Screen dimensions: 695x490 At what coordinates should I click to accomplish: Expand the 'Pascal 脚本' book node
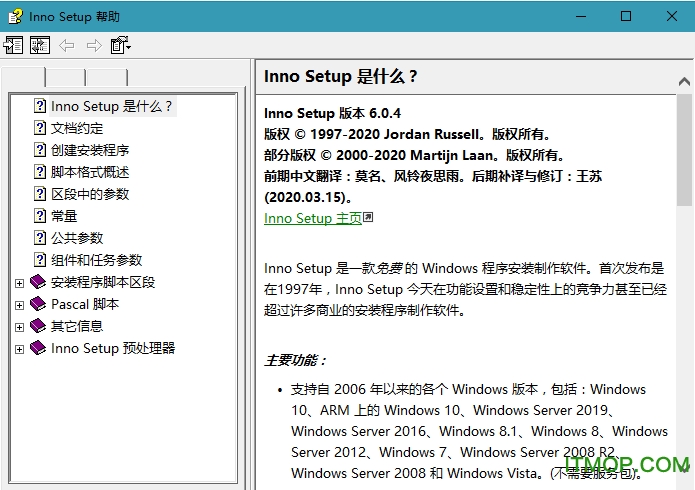click(20, 305)
